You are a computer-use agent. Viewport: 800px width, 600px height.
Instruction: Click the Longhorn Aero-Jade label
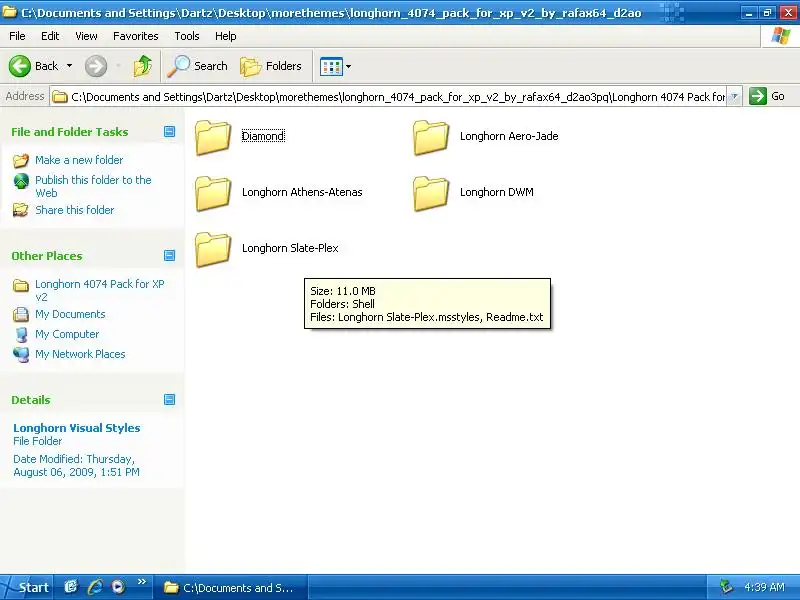point(509,136)
